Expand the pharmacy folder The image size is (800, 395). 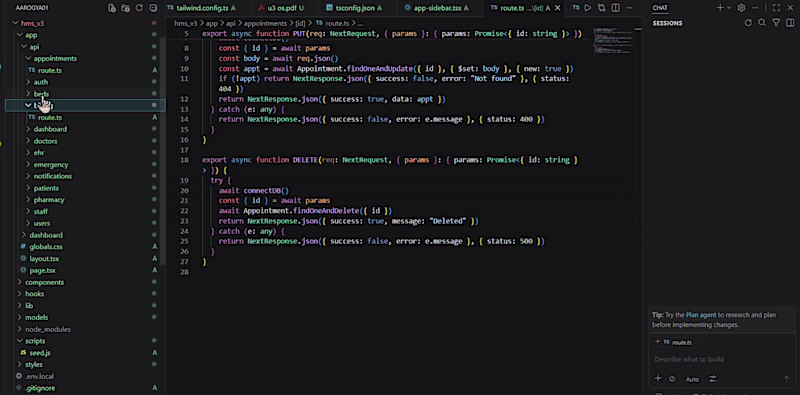(85, 200)
